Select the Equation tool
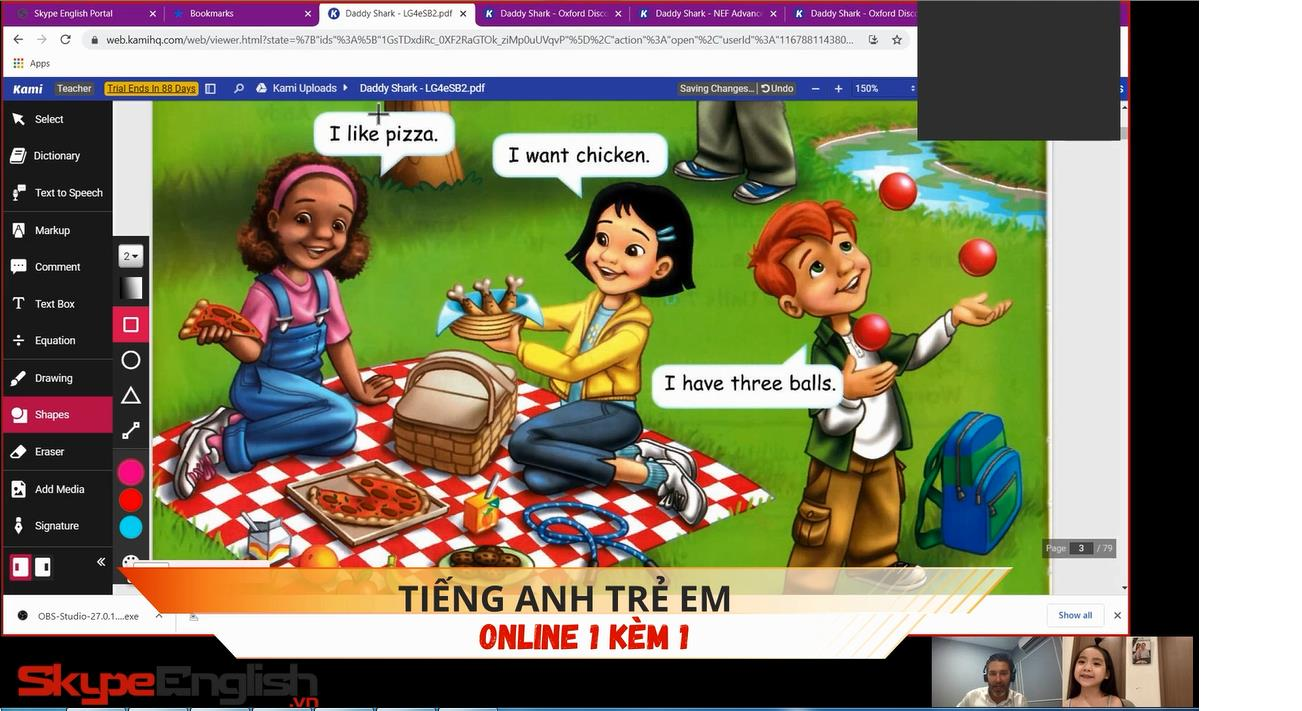Image resolution: width=1302 pixels, height=711 pixels. point(57,341)
